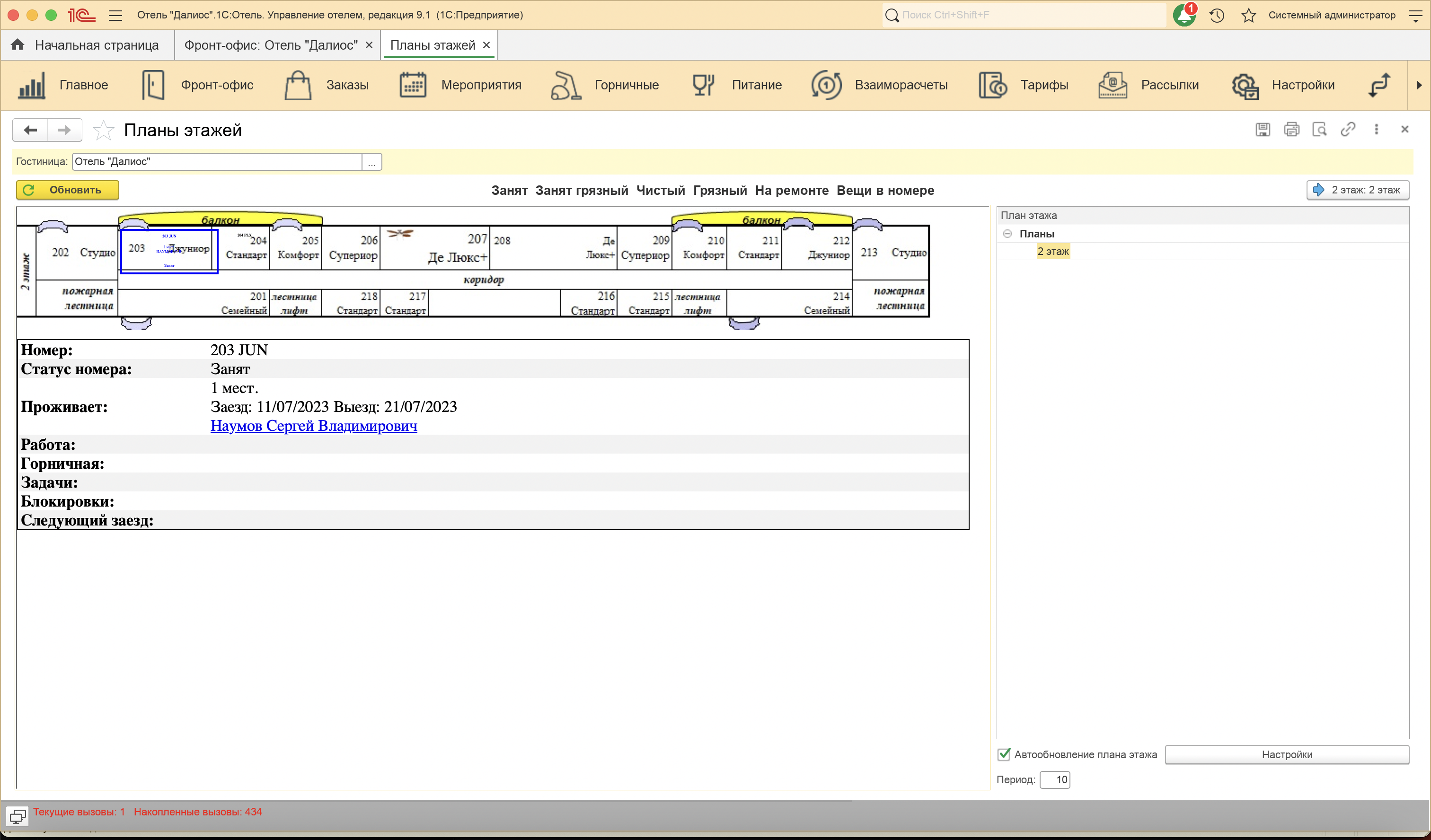1431x840 pixels.
Task: Select the Планы этажей tab
Action: 433,45
